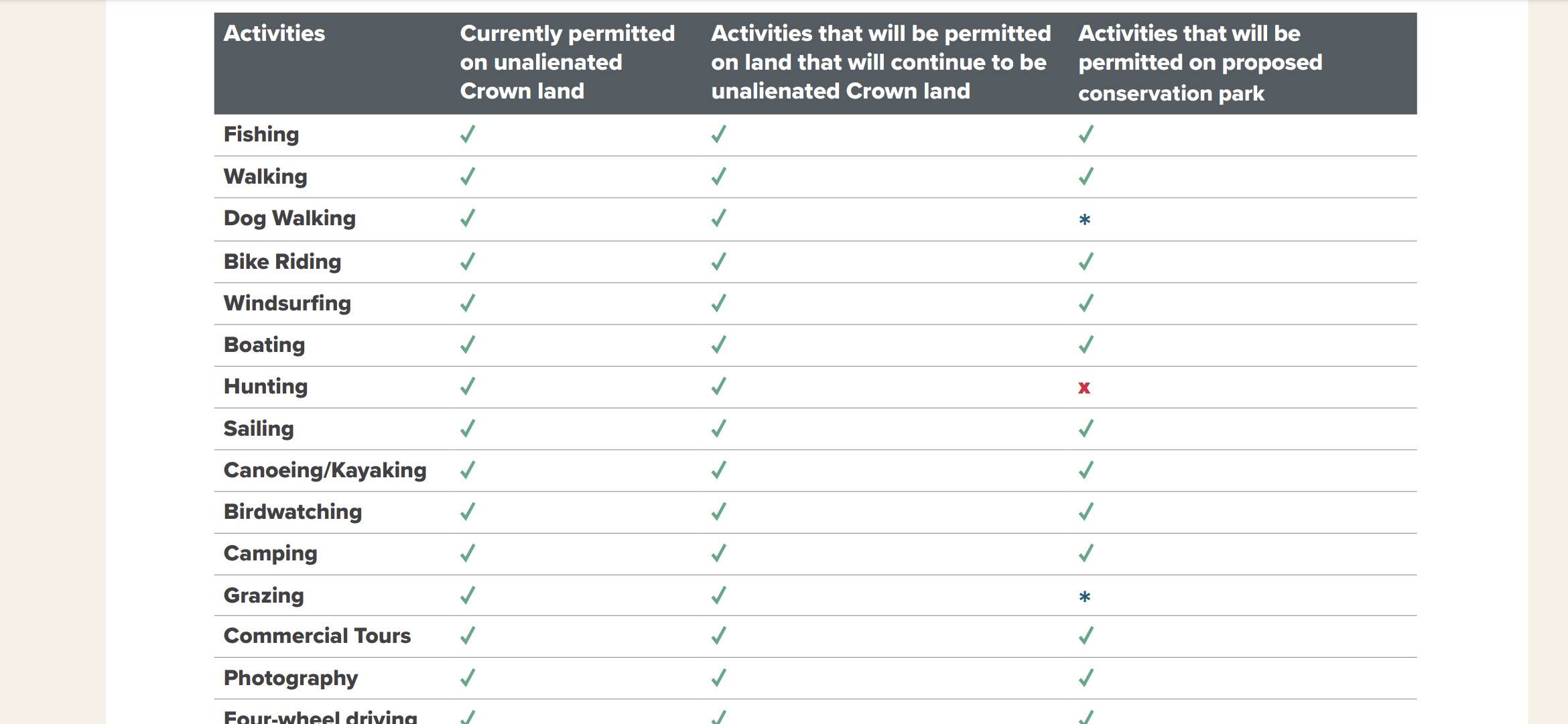Click Bike Riding's conservation park checkmark
This screenshot has height=724, width=1568.
pyautogui.click(x=1086, y=261)
